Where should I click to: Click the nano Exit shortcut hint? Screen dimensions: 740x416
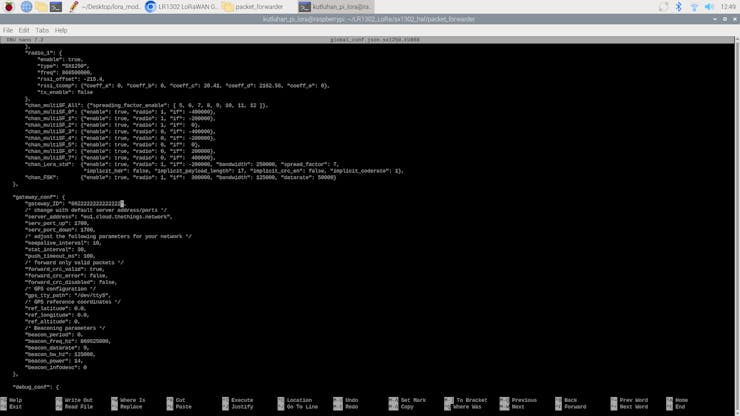(11, 407)
